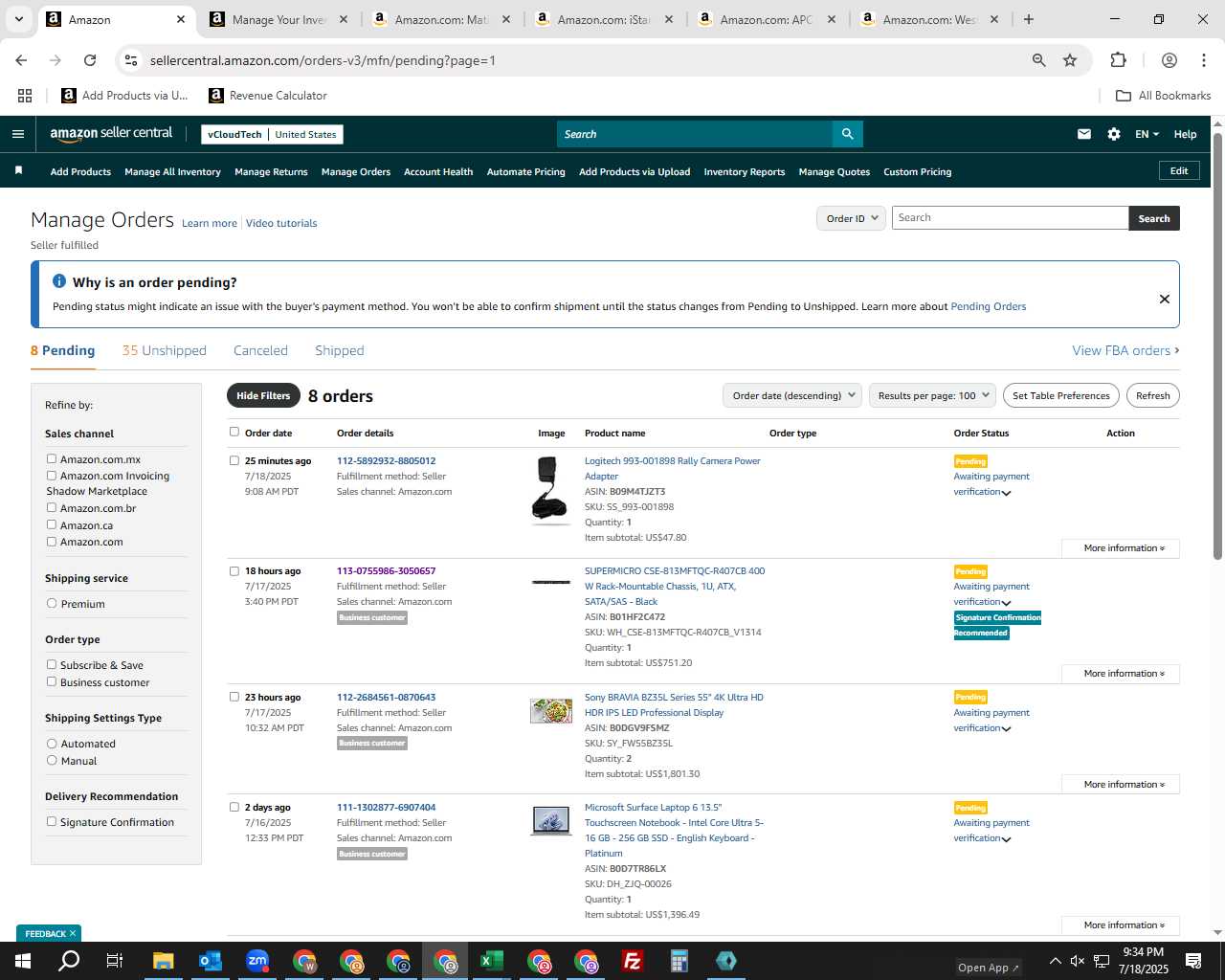Open Chrome three-dot menu

tap(1204, 60)
